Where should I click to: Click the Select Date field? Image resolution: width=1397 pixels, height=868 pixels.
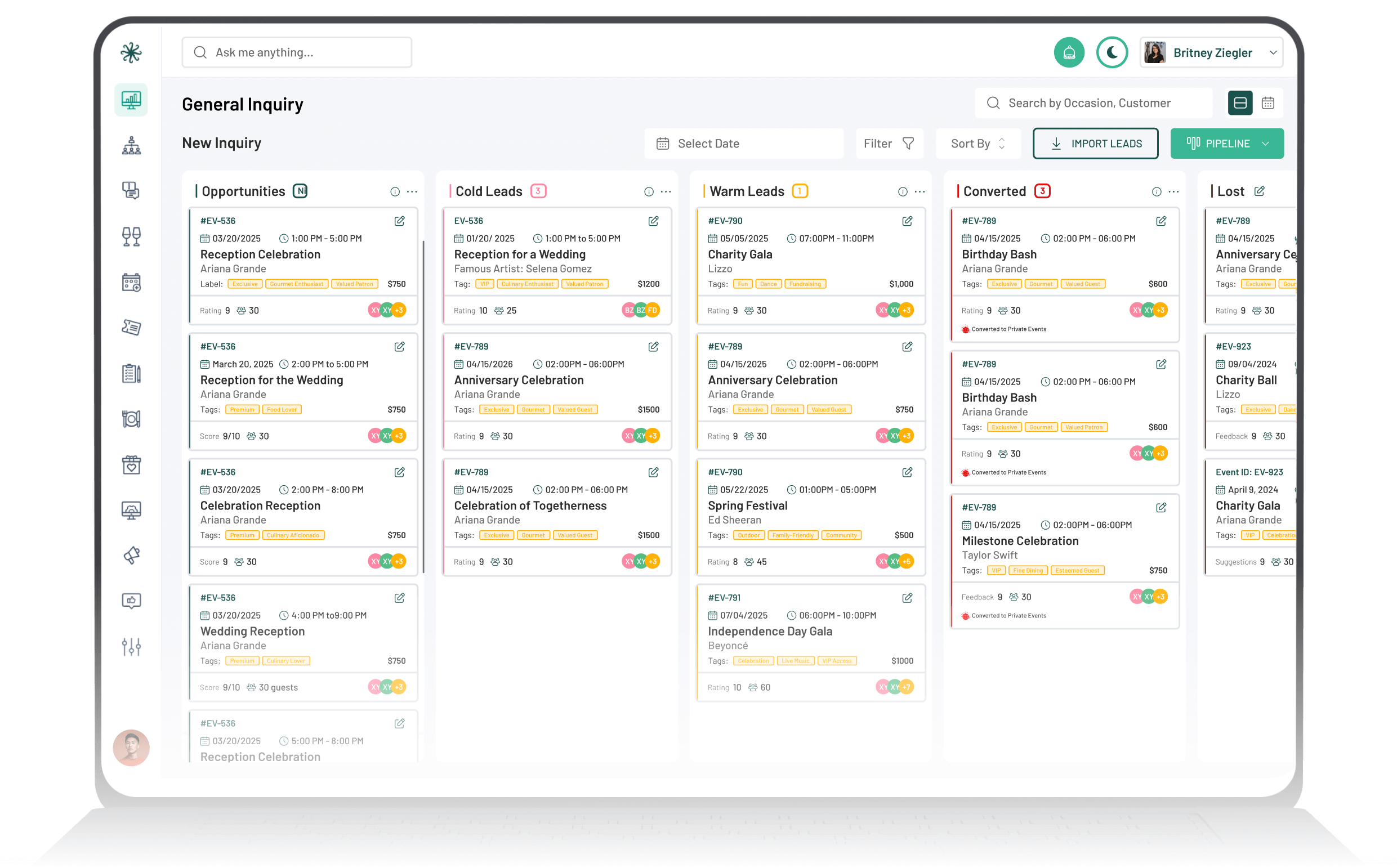743,144
